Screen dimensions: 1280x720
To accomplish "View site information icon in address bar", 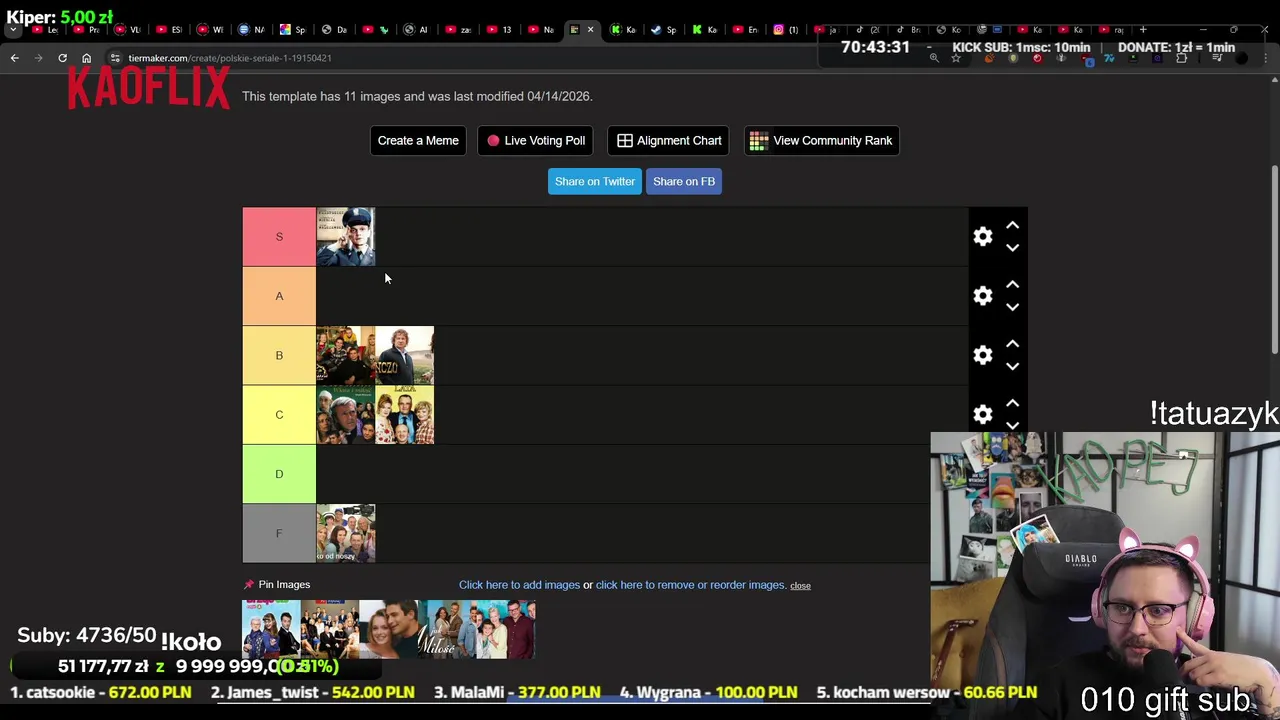I will pyautogui.click(x=115, y=58).
